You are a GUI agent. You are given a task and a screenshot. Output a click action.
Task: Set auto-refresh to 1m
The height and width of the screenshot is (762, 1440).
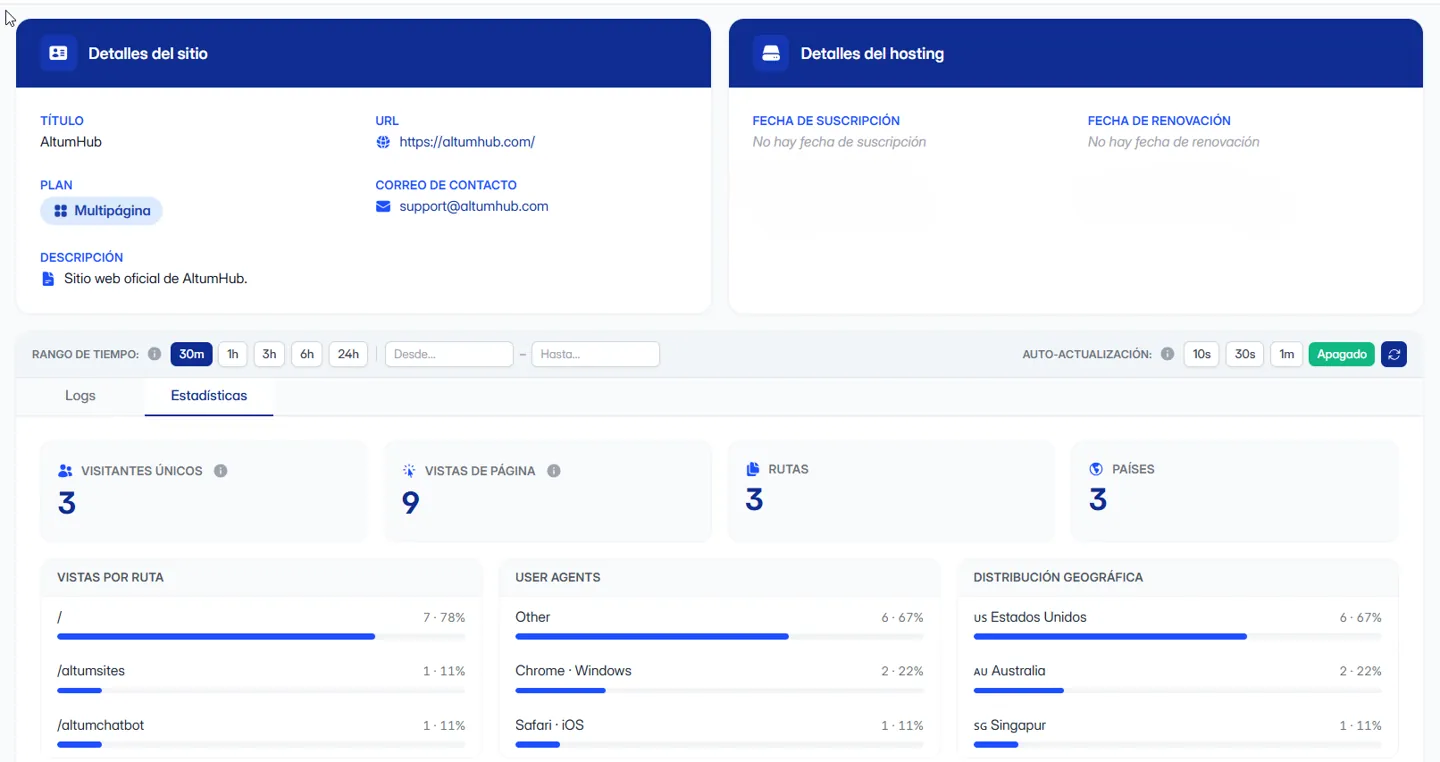click(x=1287, y=354)
